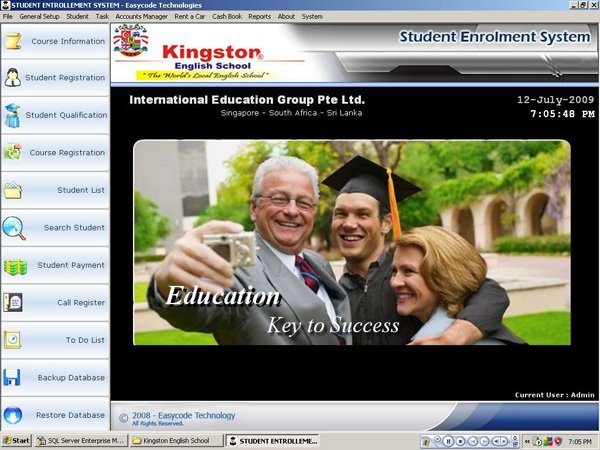Open the Cash Book menu
Screen dimensions: 600x450
tap(226, 17)
